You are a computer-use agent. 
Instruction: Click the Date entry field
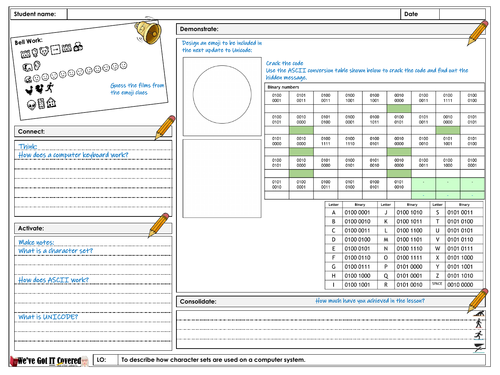[x=462, y=14]
